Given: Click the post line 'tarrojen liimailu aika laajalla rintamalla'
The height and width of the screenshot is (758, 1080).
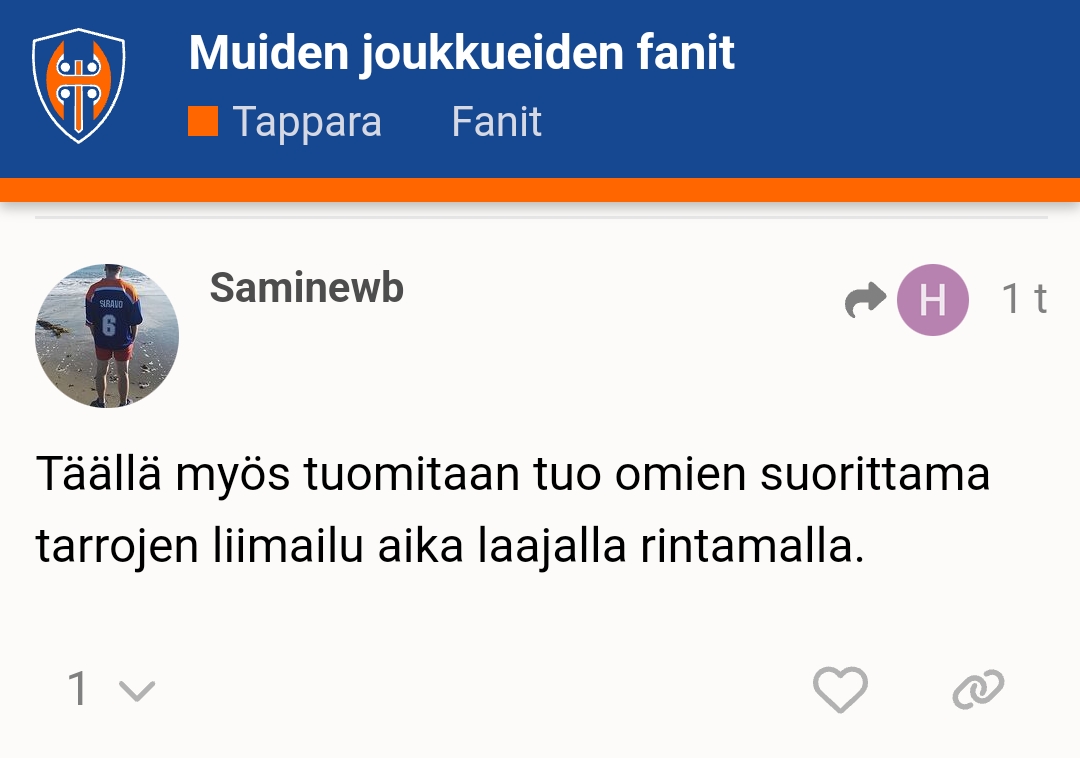Looking at the screenshot, I should (x=449, y=548).
